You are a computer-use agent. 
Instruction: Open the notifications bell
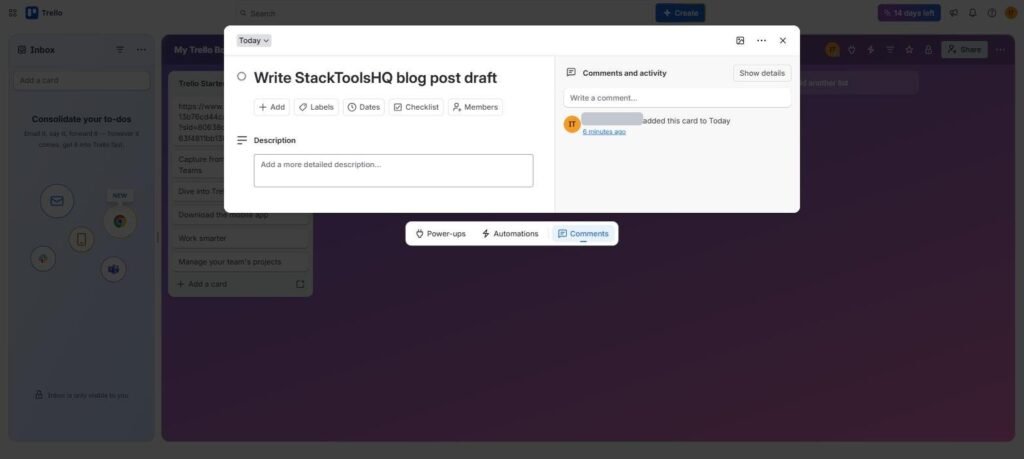(x=972, y=13)
